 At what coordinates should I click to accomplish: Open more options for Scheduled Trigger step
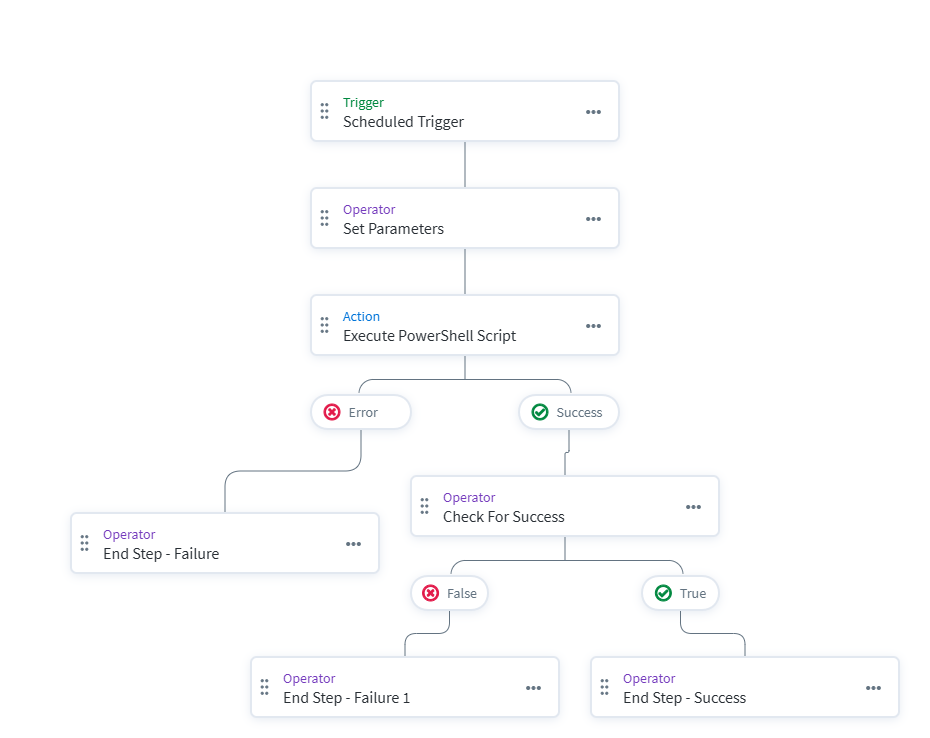[x=593, y=112]
